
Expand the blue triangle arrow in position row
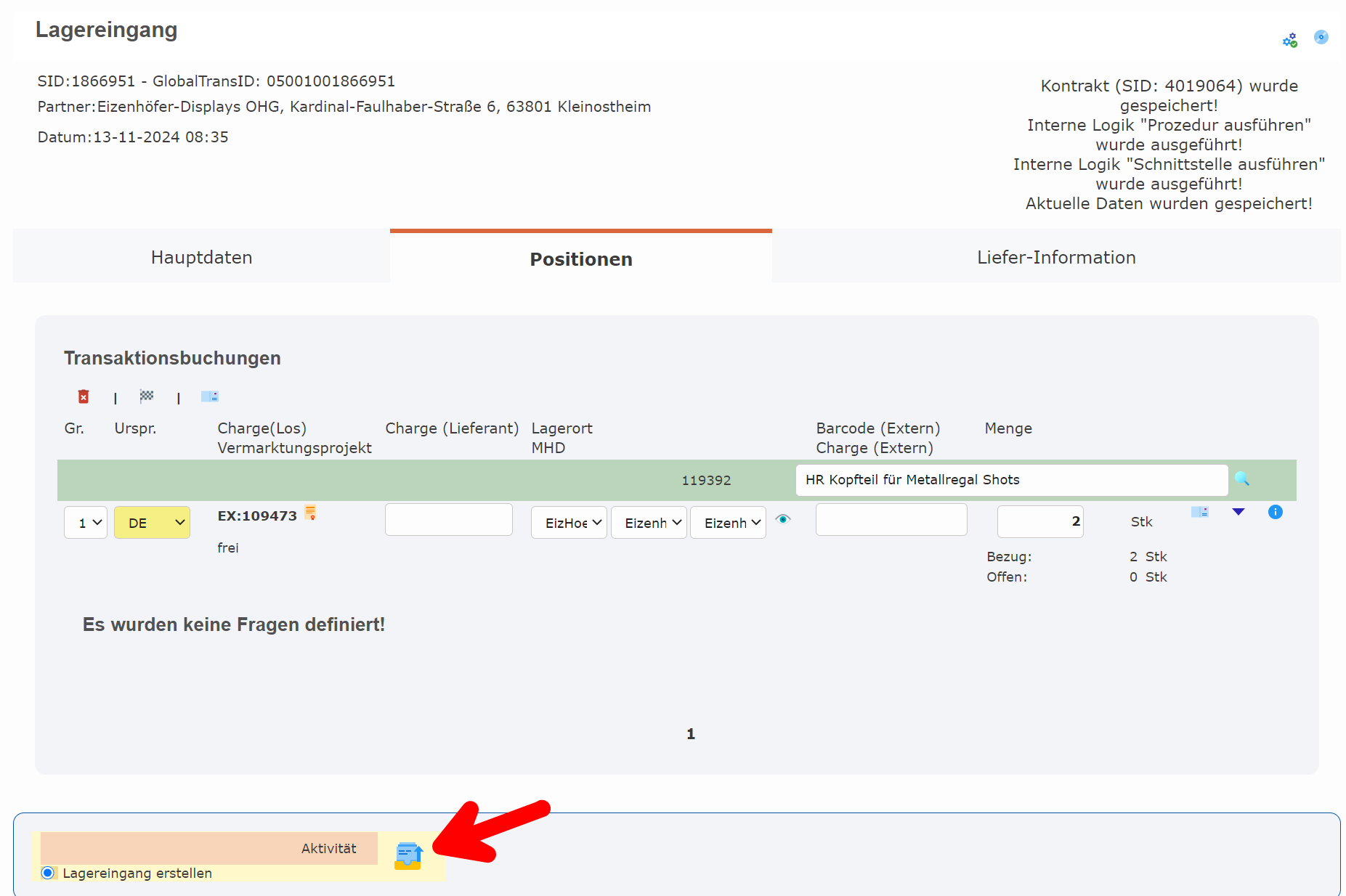1238,512
